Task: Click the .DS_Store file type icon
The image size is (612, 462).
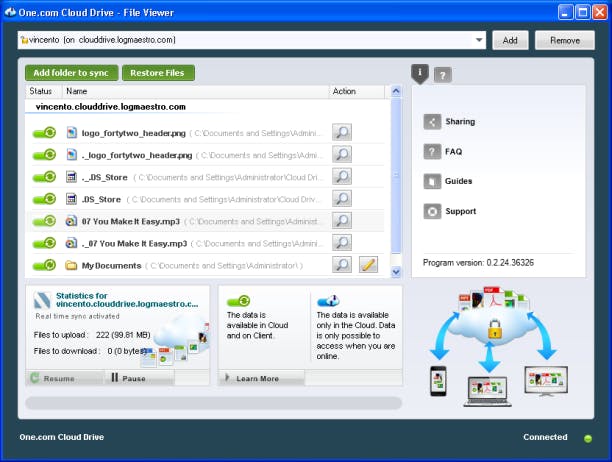Action: pos(71,199)
